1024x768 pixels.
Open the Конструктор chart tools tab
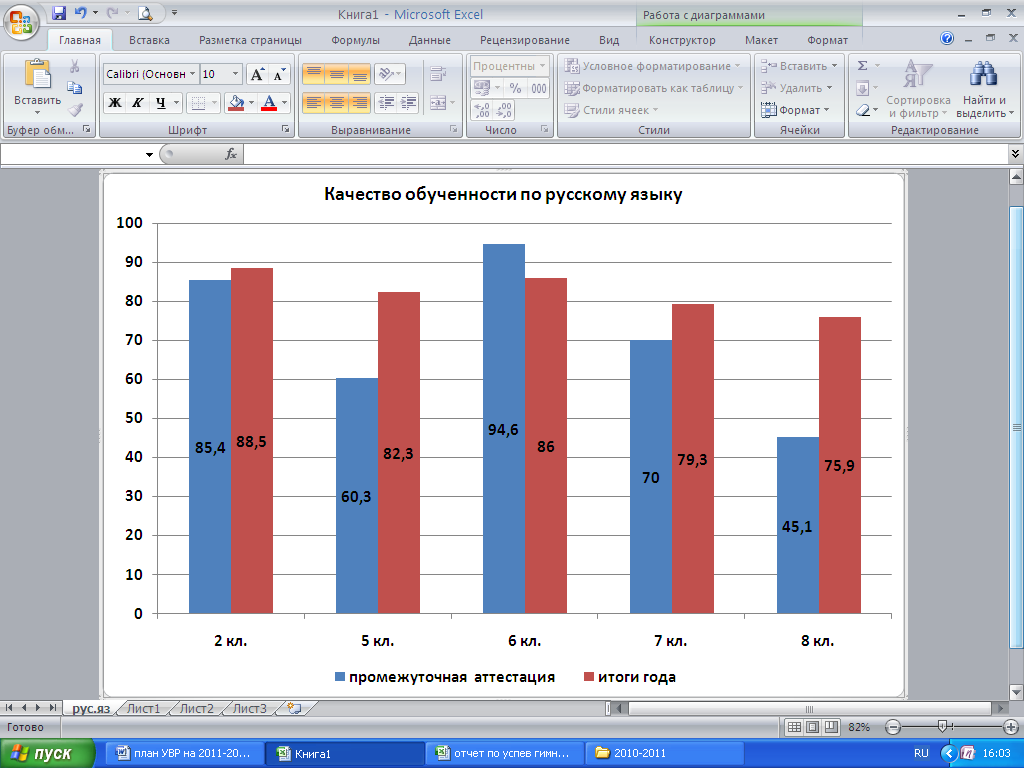point(682,40)
